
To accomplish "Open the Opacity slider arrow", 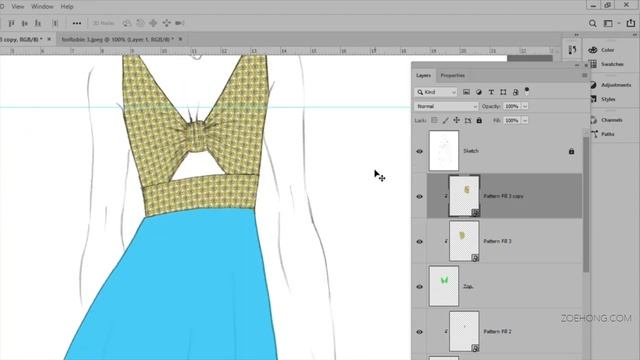I will [525, 106].
